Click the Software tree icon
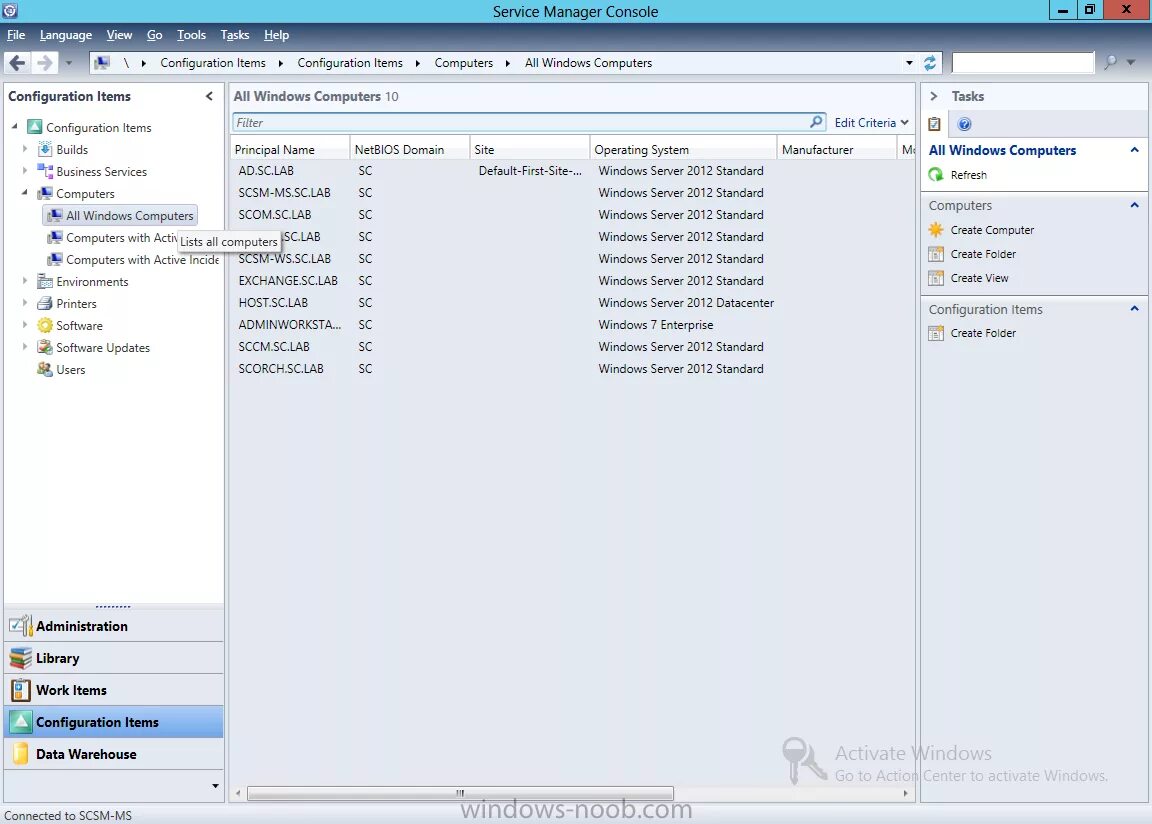 pyautogui.click(x=45, y=325)
